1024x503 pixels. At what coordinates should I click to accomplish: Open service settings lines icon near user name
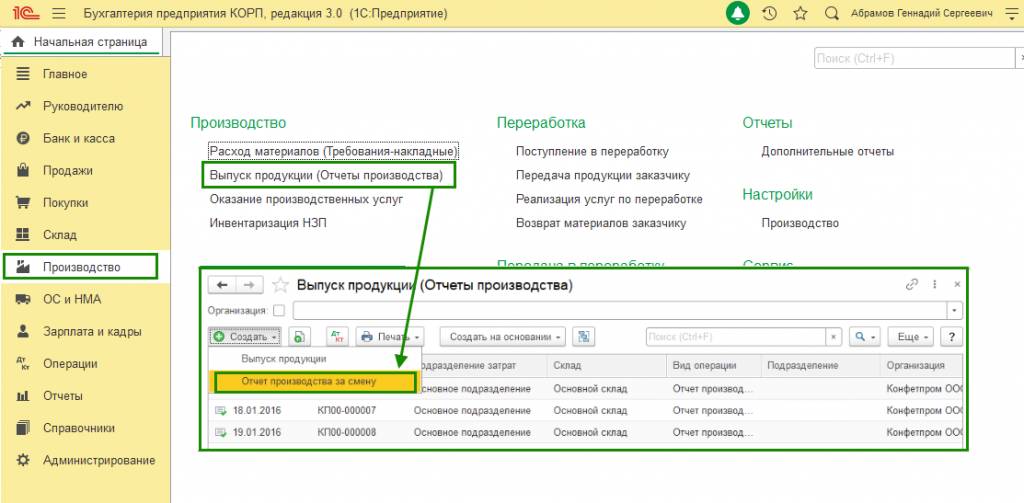1011,13
